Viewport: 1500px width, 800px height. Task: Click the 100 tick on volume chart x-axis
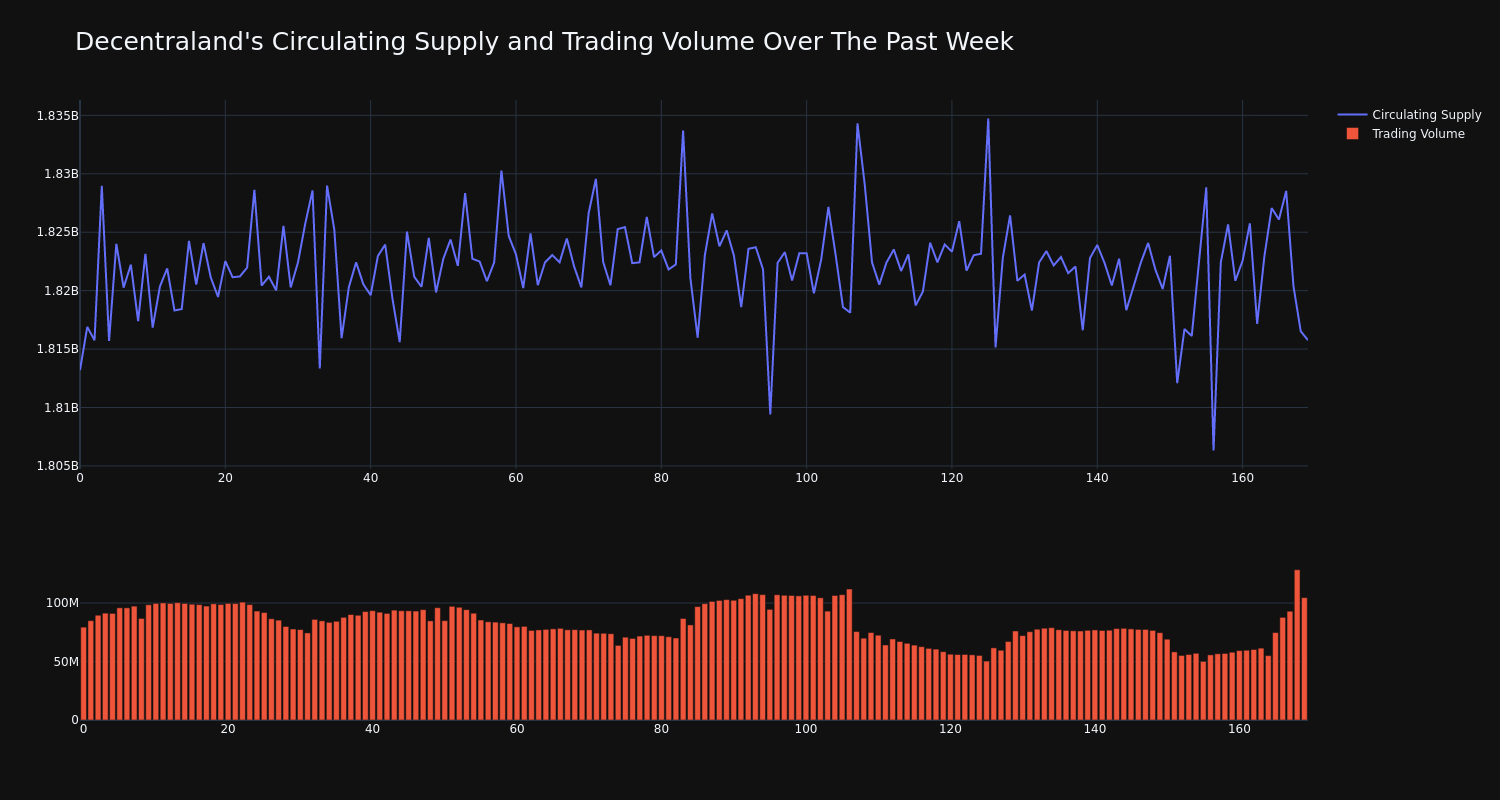click(x=806, y=729)
